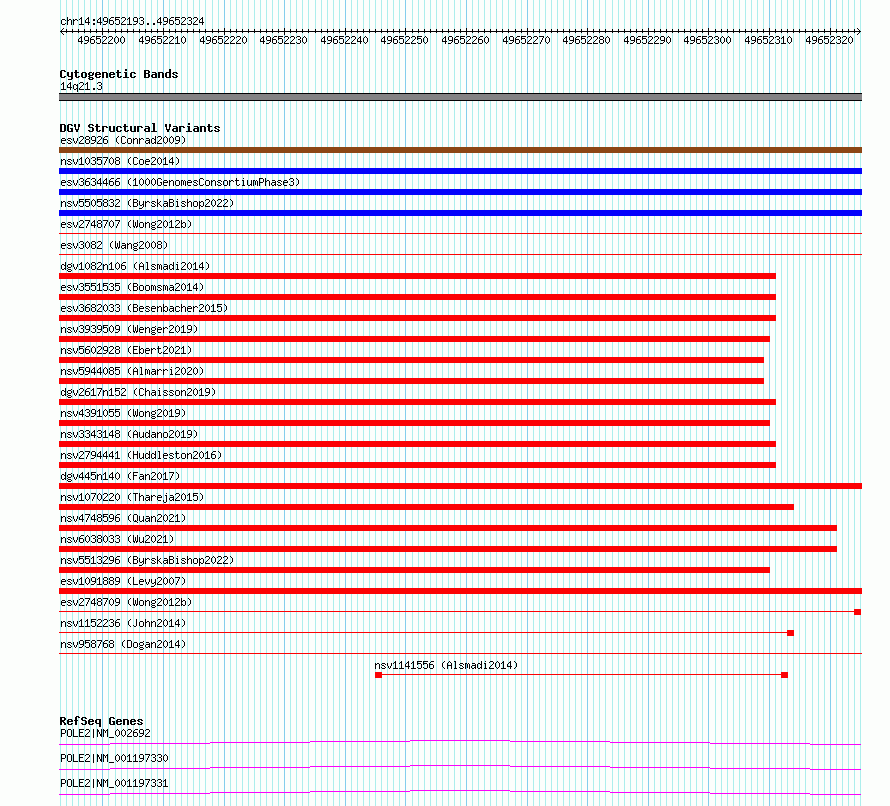Click chr14:49652193..49652324 coordinate text
The width and height of the screenshot is (890, 806).
point(132,21)
